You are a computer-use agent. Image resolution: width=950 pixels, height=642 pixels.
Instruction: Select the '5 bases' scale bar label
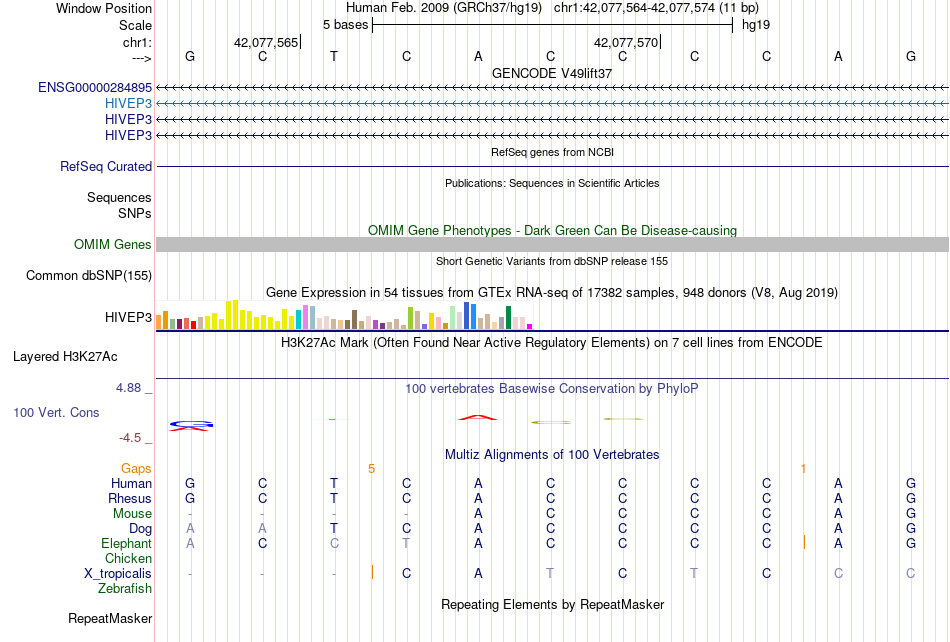click(345, 25)
